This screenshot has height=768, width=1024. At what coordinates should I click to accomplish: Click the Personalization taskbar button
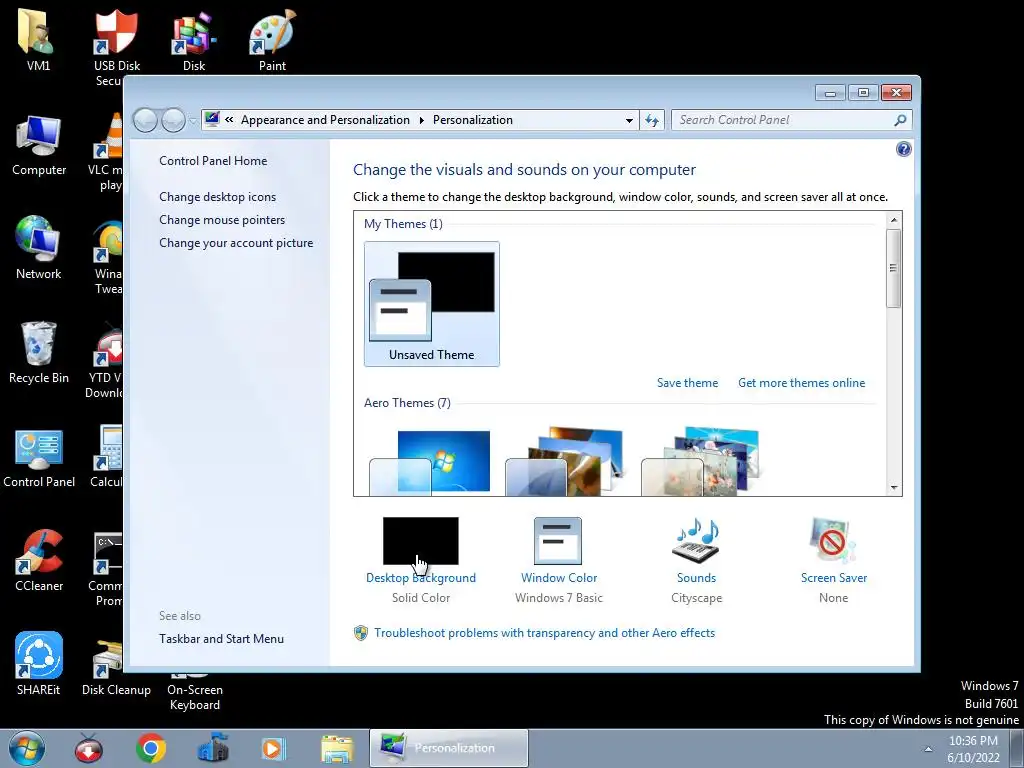[449, 748]
